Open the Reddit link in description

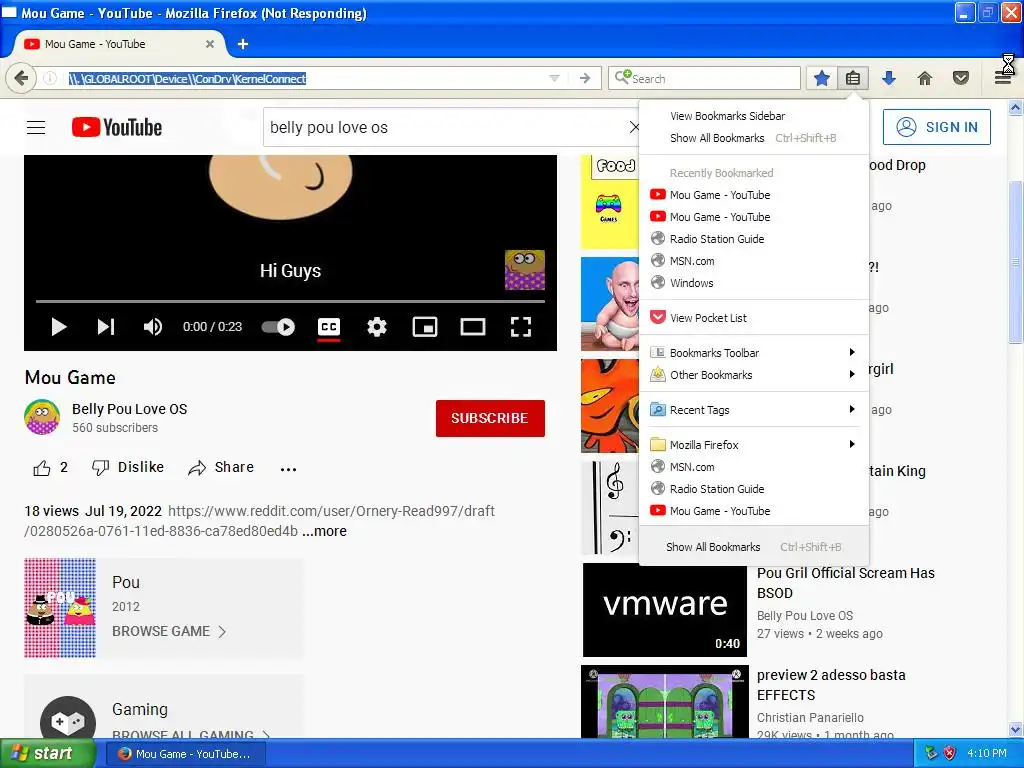click(259, 521)
